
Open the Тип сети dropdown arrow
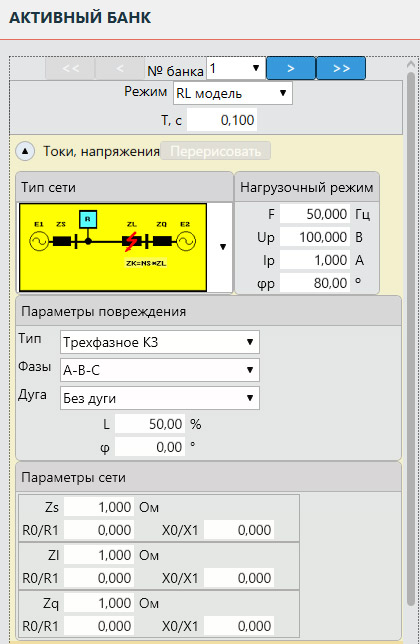click(x=223, y=247)
